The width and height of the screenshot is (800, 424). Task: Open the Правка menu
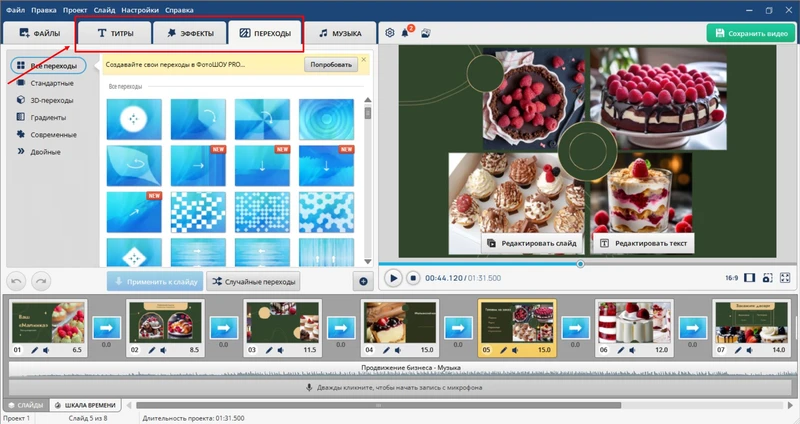[43, 10]
